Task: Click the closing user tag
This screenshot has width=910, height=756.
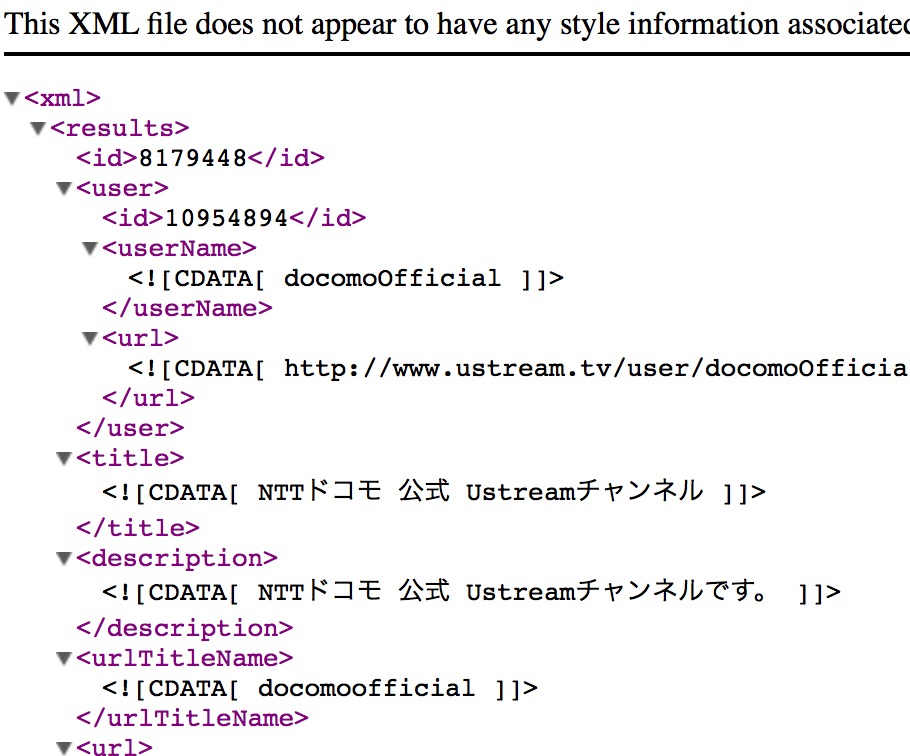Action: point(130,428)
